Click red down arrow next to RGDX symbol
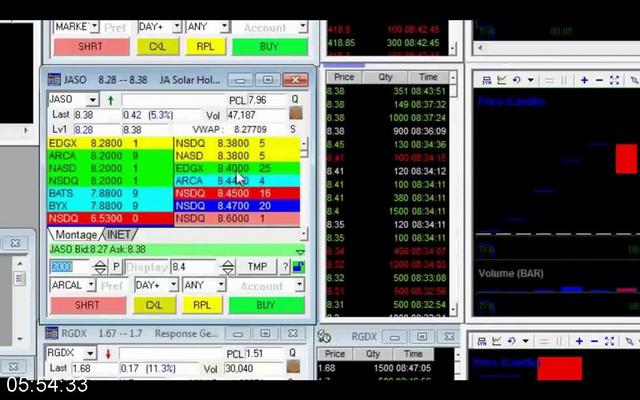The height and width of the screenshot is (400, 640). tap(108, 353)
